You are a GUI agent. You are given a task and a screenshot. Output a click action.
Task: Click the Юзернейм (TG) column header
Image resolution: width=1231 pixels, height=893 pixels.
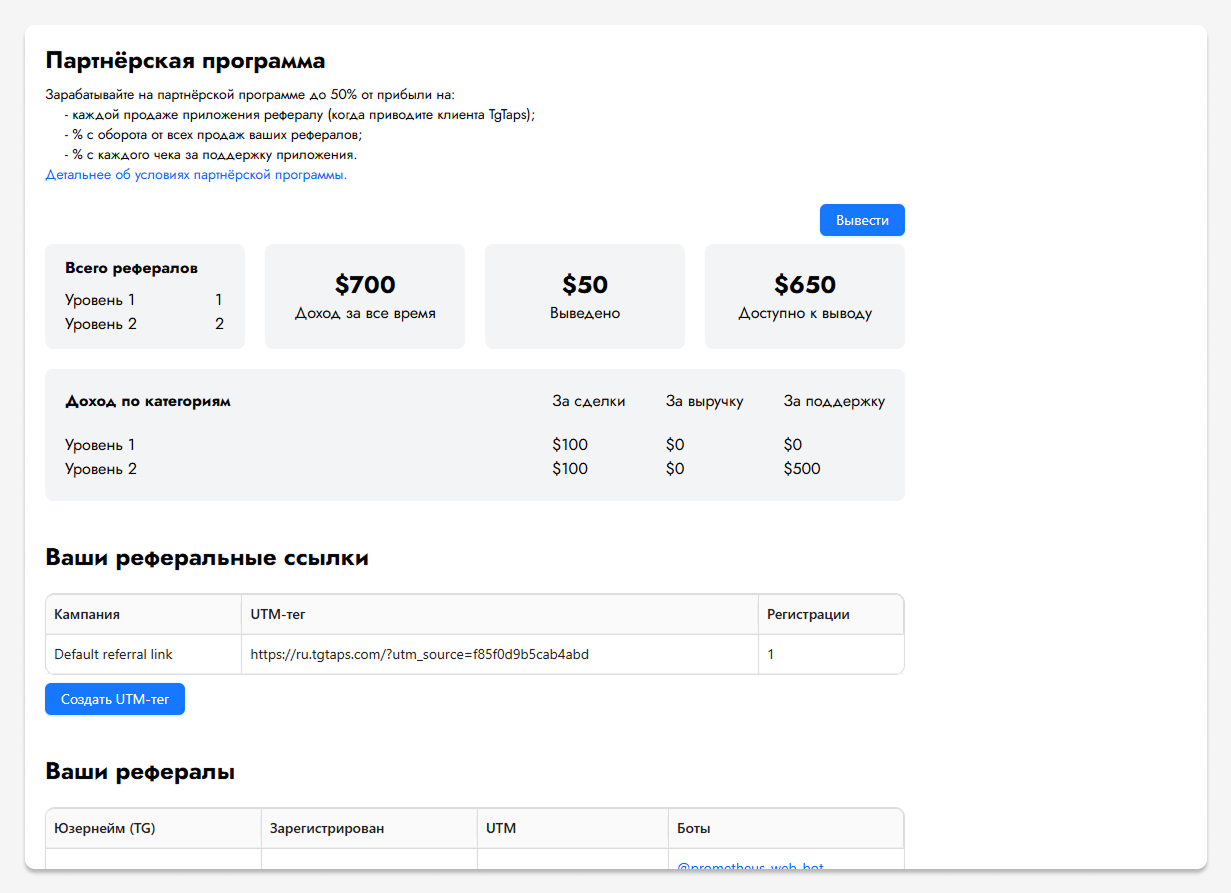tap(105, 828)
